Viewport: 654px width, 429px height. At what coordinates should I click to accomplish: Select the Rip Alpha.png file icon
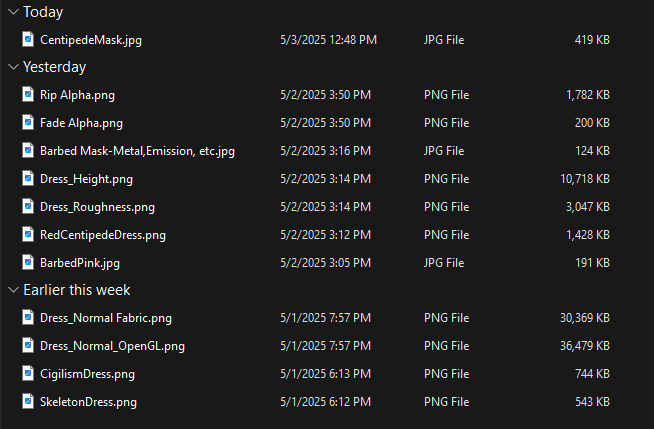click(28, 94)
